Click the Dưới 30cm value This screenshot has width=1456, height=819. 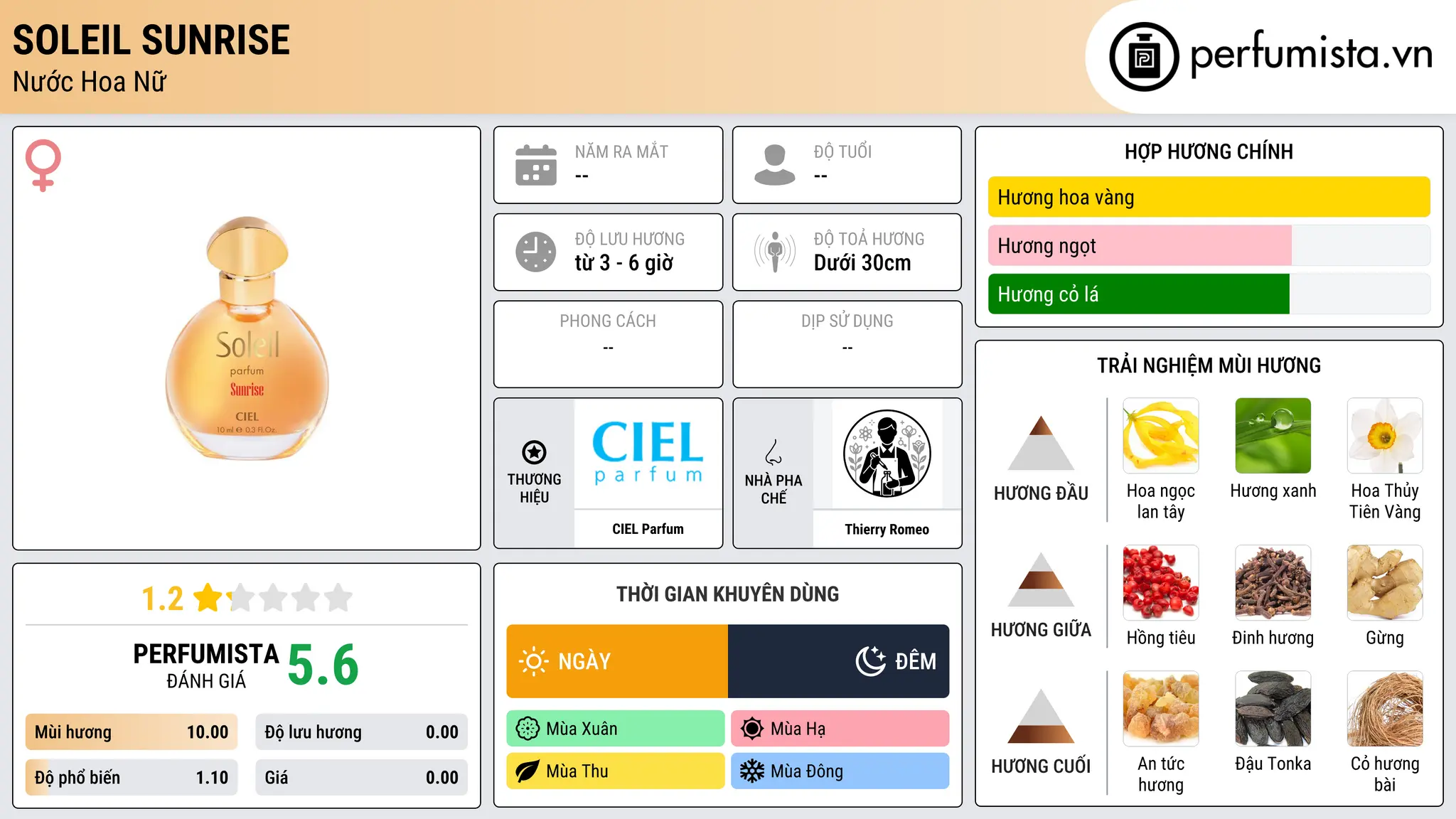pos(862,263)
